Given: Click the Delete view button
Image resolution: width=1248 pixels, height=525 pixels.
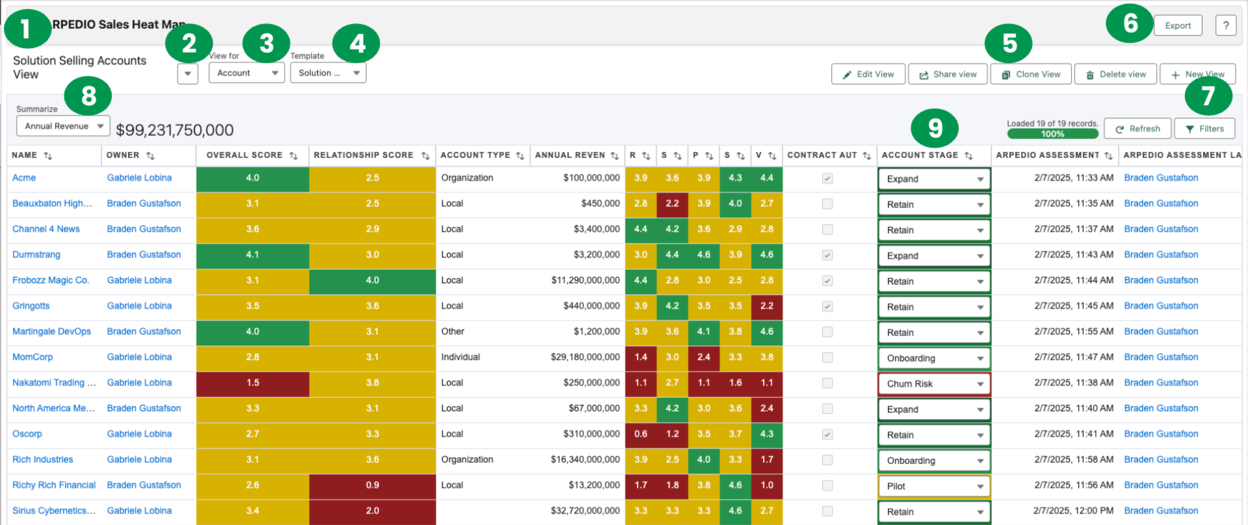Looking at the screenshot, I should pos(1116,74).
